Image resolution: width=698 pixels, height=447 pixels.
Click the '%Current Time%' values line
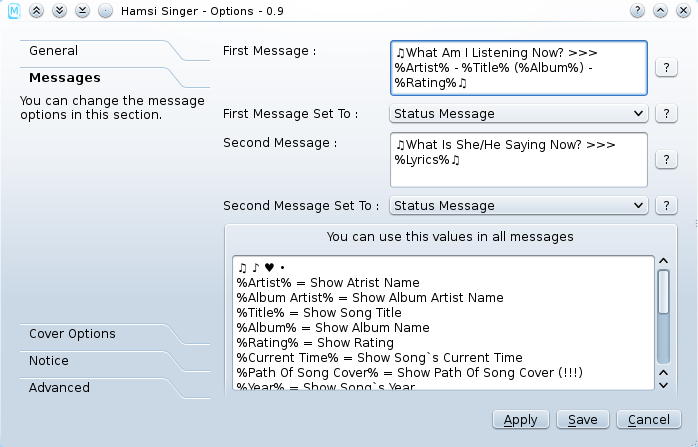coord(379,358)
